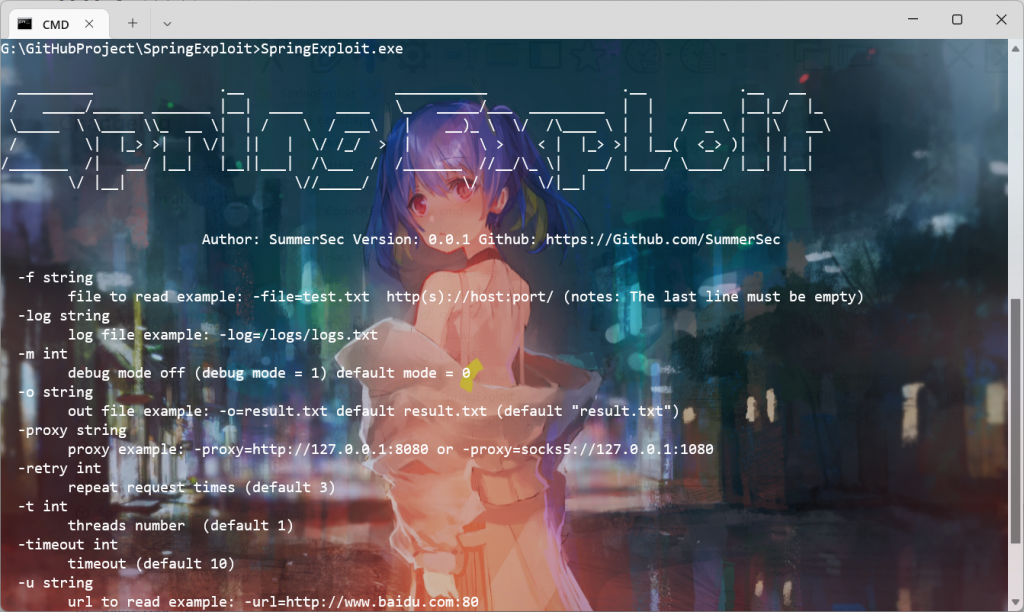Click the scrollbar down arrow
Screen dimensions: 1024x612
tap(1016, 602)
